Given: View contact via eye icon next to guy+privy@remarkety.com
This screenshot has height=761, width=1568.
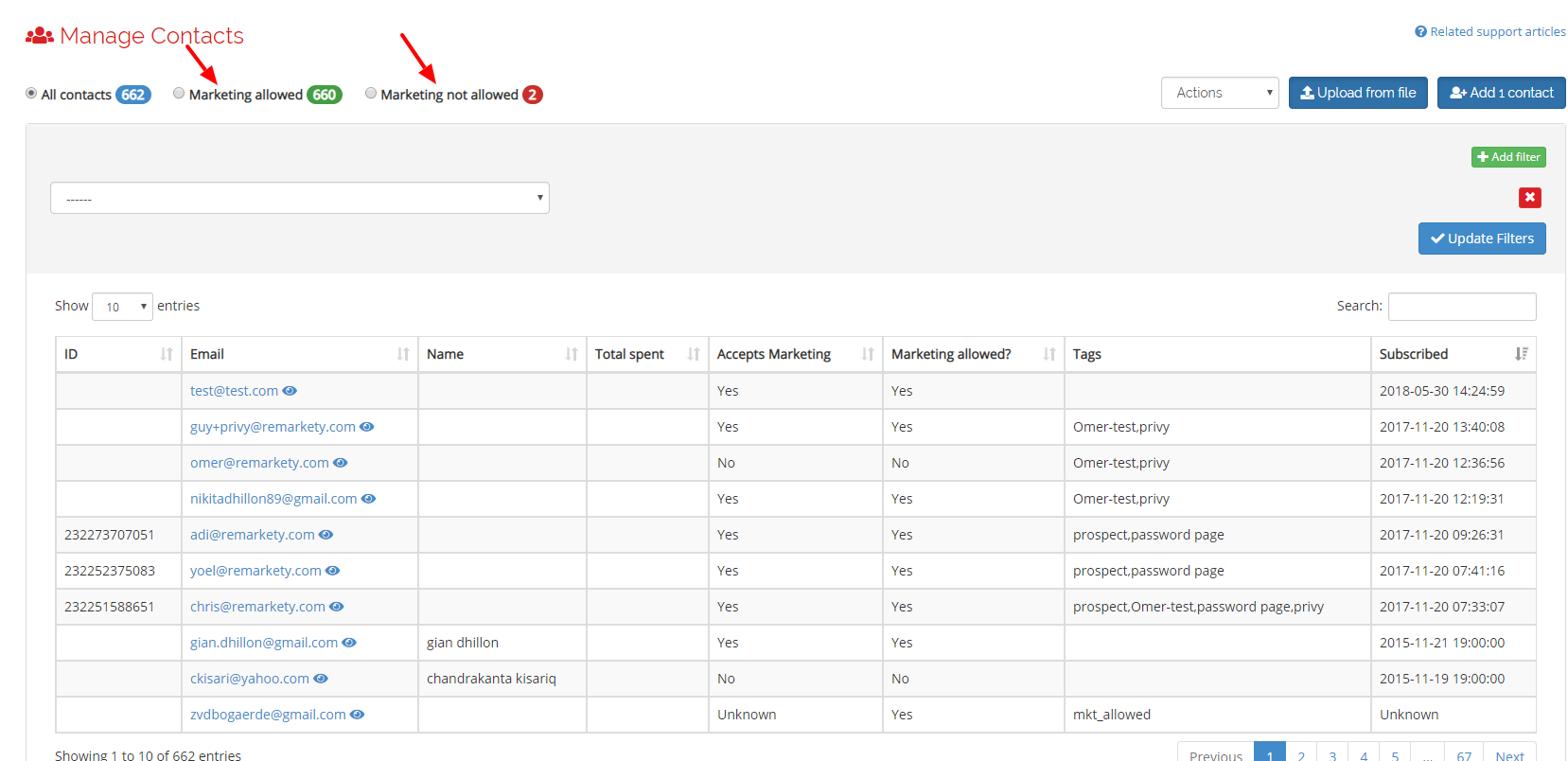Looking at the screenshot, I should 367,427.
